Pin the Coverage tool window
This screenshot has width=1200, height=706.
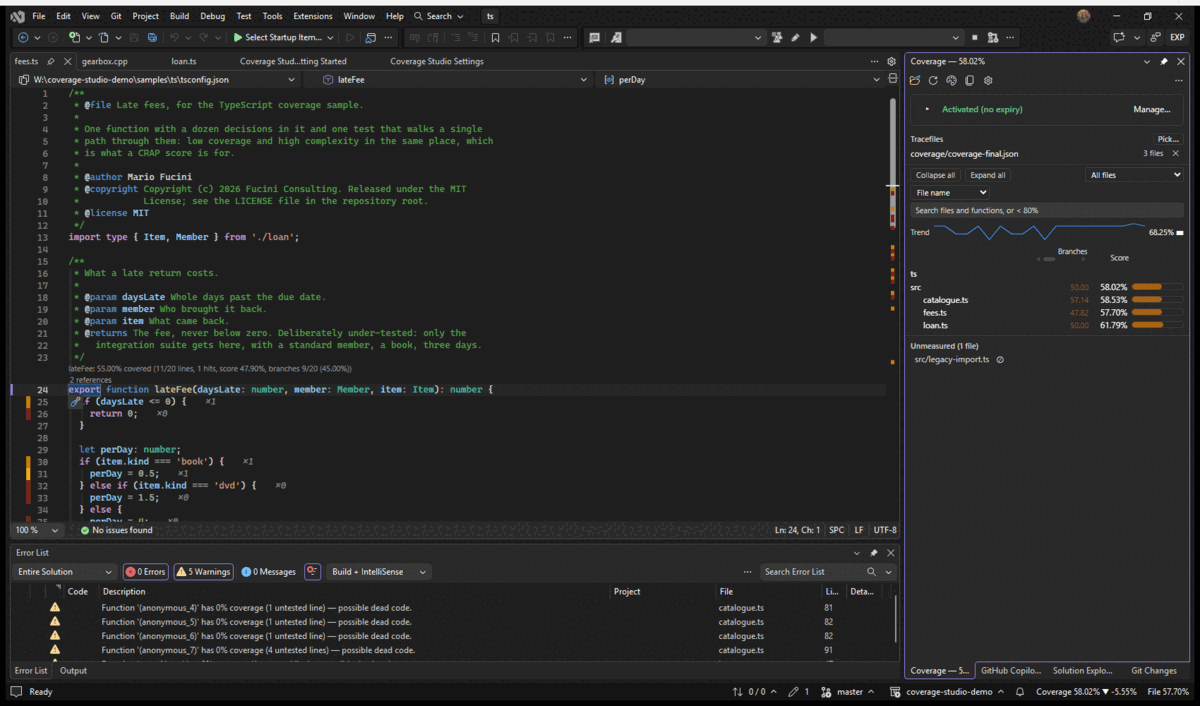[x=1164, y=61]
